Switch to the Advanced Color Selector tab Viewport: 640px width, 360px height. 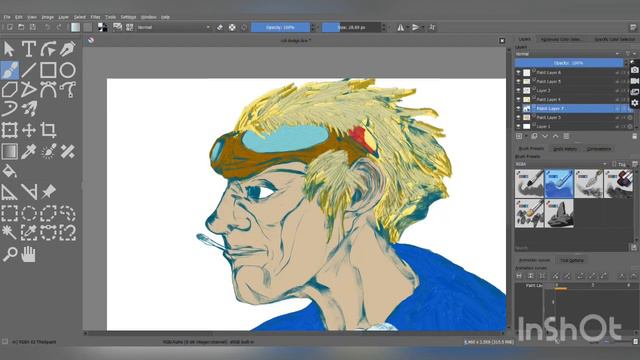click(x=561, y=39)
